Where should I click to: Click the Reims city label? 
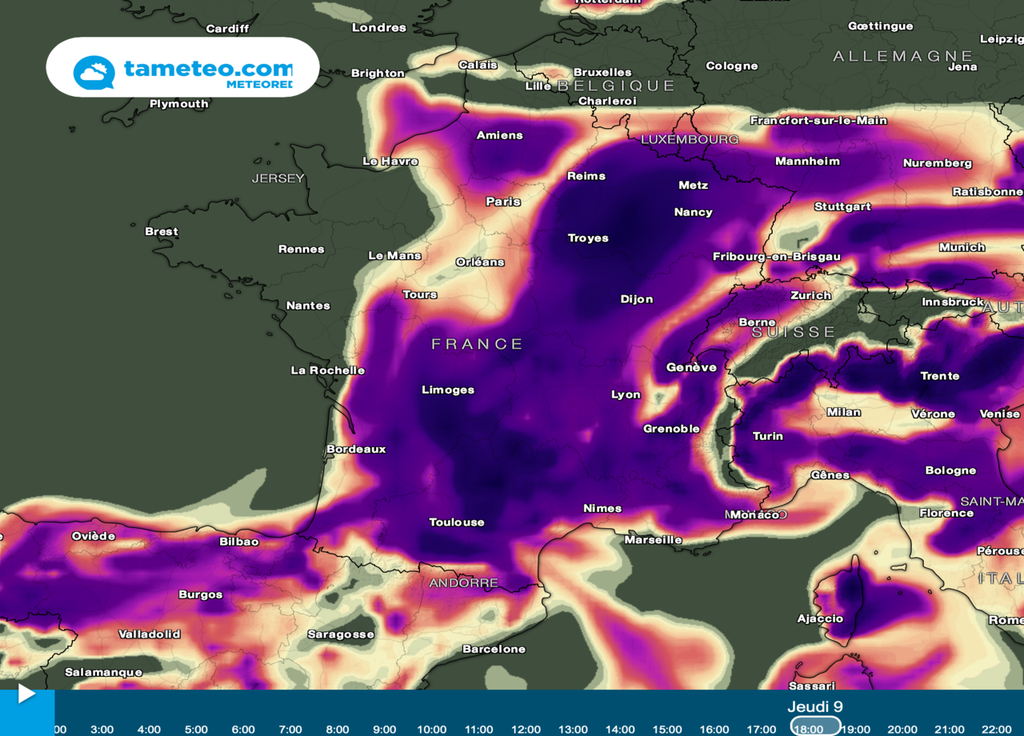tap(586, 176)
